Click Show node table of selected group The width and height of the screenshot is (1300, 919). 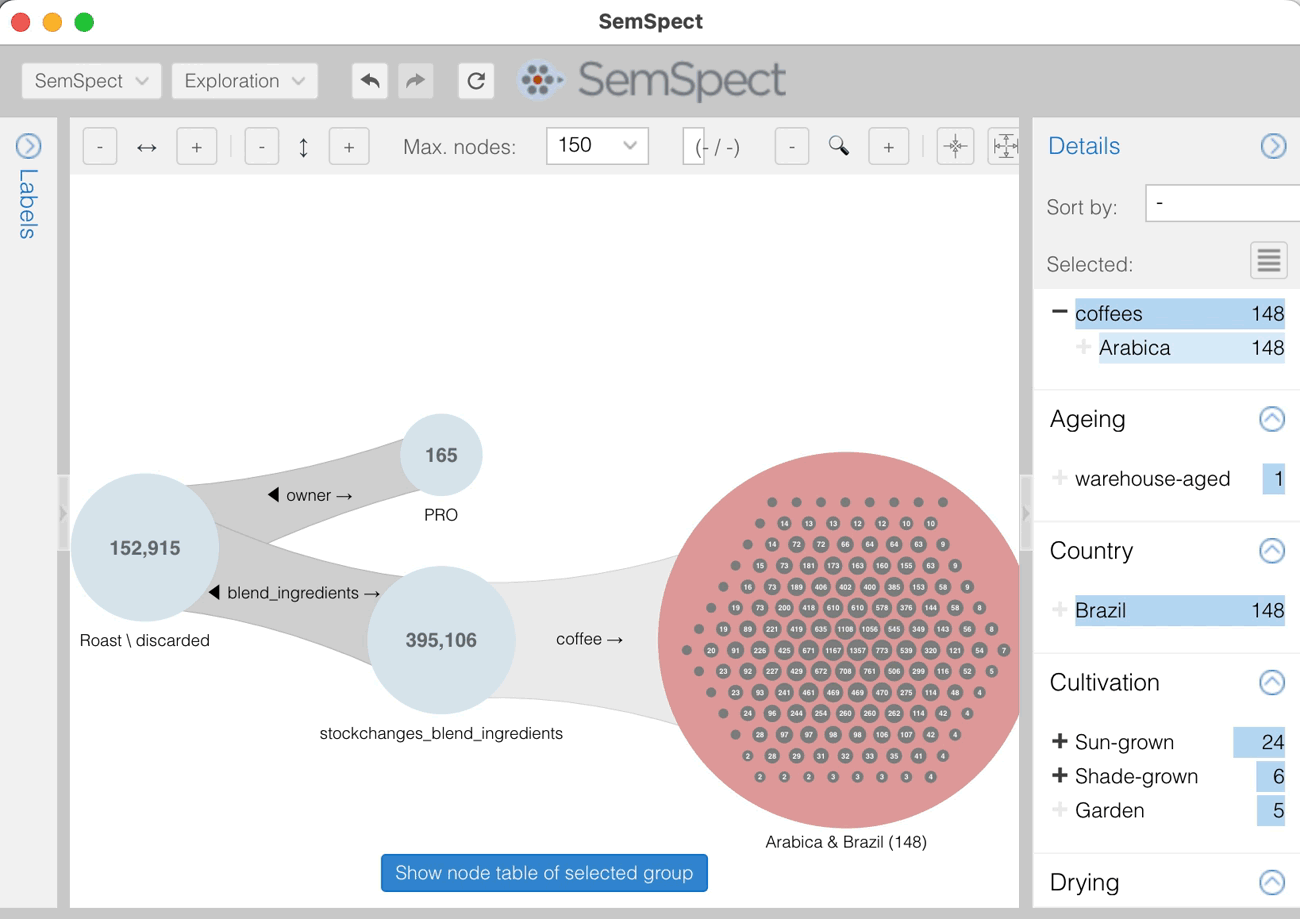(544, 873)
